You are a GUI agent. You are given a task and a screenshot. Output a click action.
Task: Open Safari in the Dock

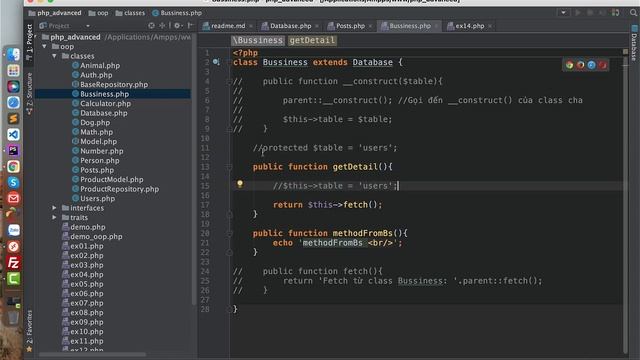coord(13,102)
